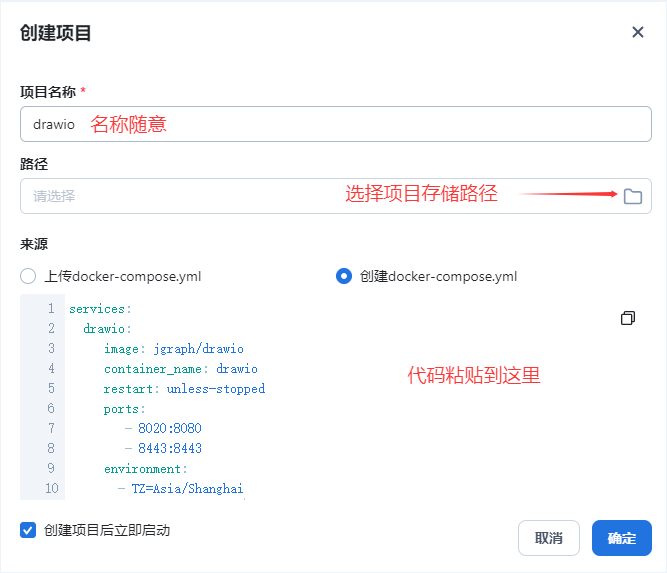Focus the 项目名称 input containing drawio

(335, 125)
